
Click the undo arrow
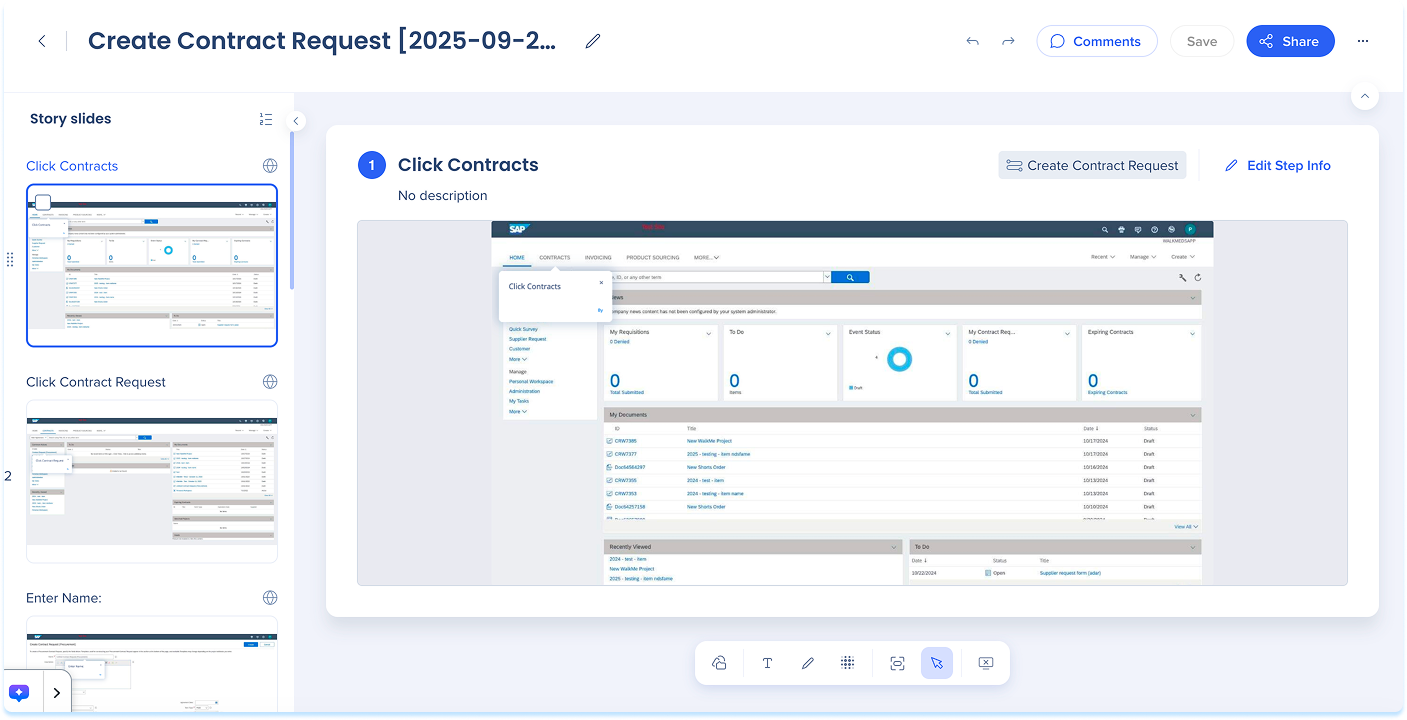click(x=972, y=41)
